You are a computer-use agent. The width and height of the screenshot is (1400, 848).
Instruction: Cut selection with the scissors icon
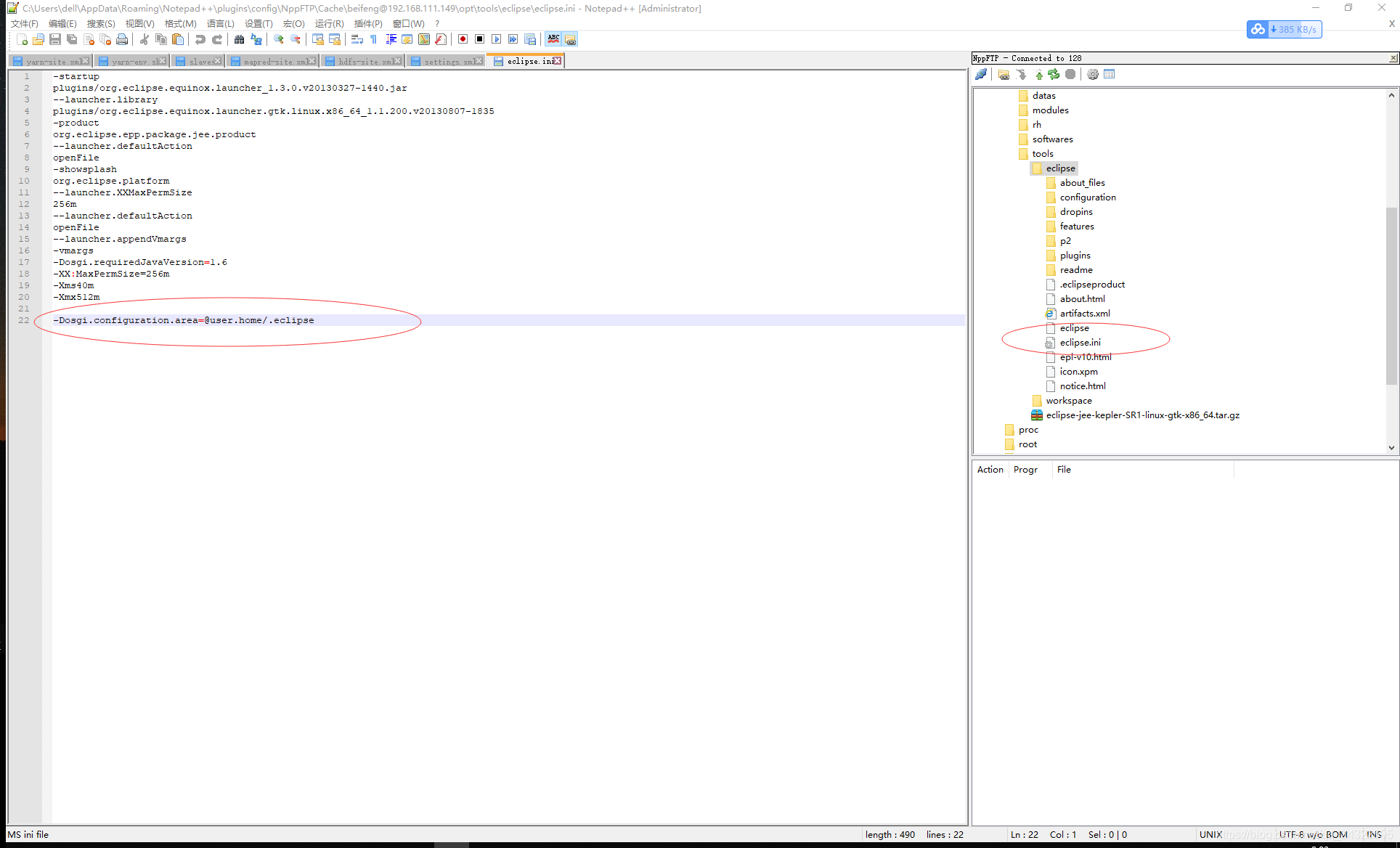pos(145,39)
